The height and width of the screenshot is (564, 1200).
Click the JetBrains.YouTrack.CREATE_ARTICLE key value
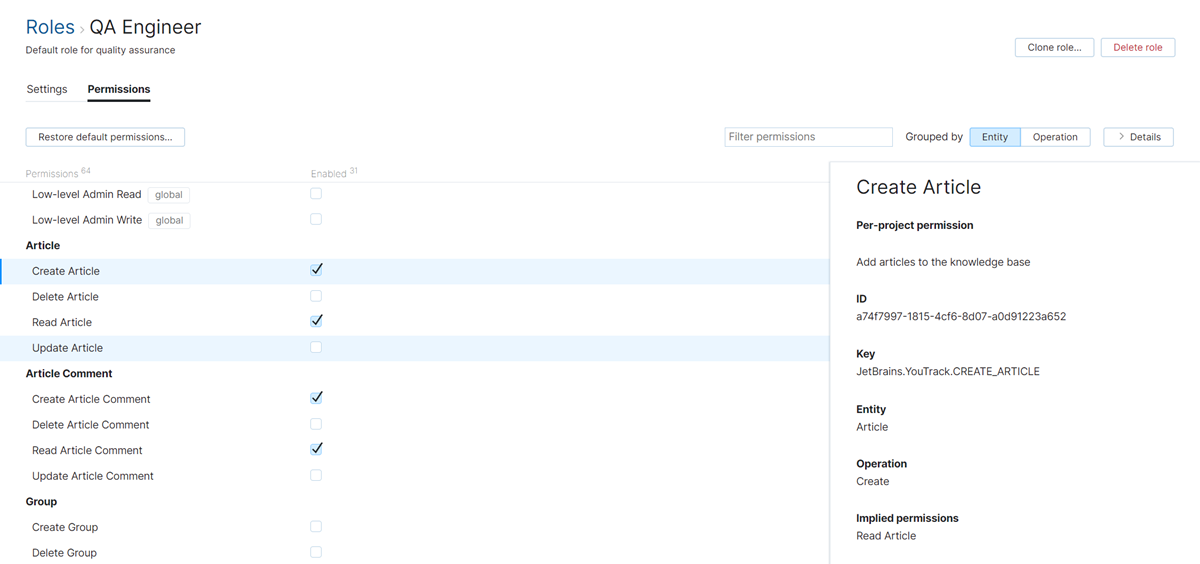point(948,371)
